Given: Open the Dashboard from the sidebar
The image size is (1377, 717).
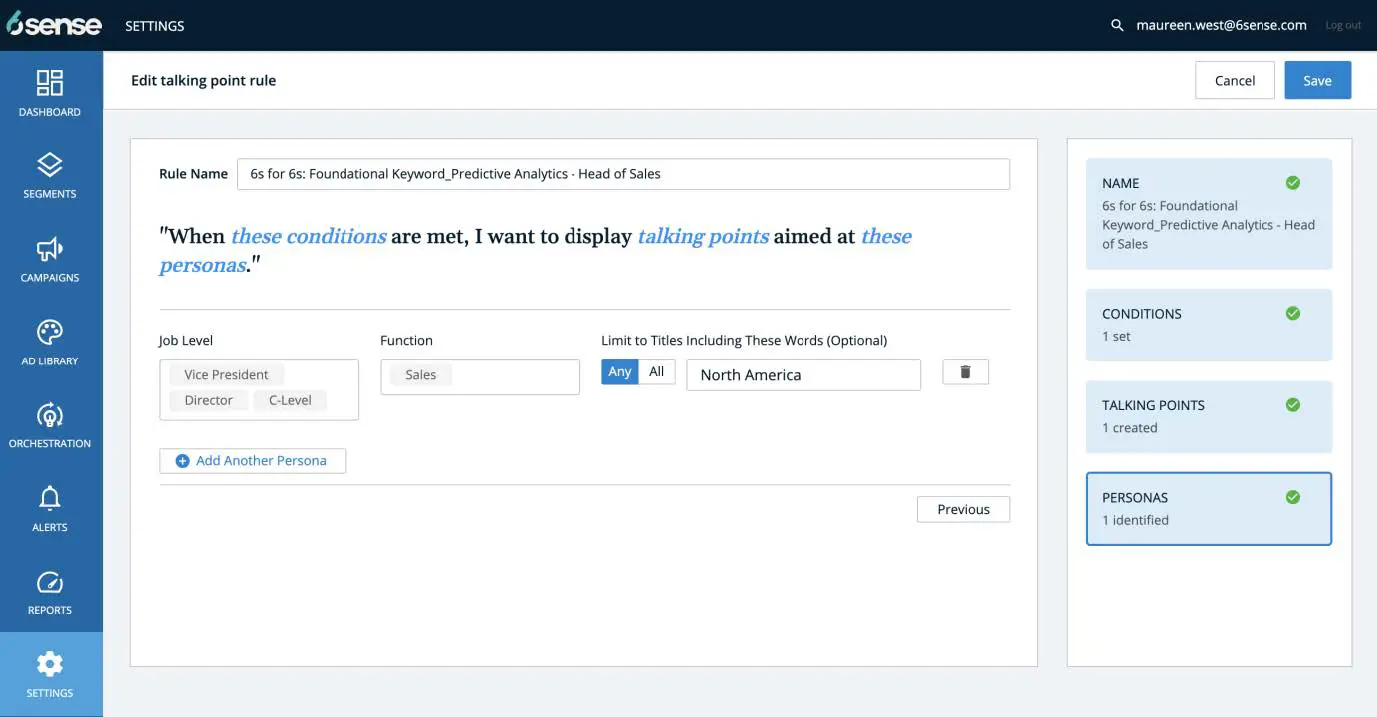Looking at the screenshot, I should point(50,90).
